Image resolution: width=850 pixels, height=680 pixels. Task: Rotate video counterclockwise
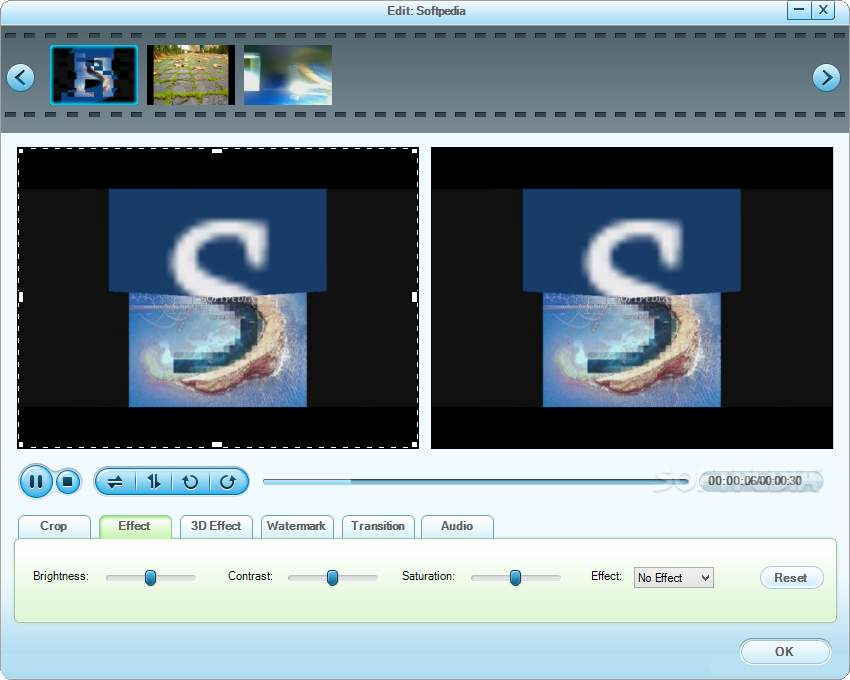190,482
